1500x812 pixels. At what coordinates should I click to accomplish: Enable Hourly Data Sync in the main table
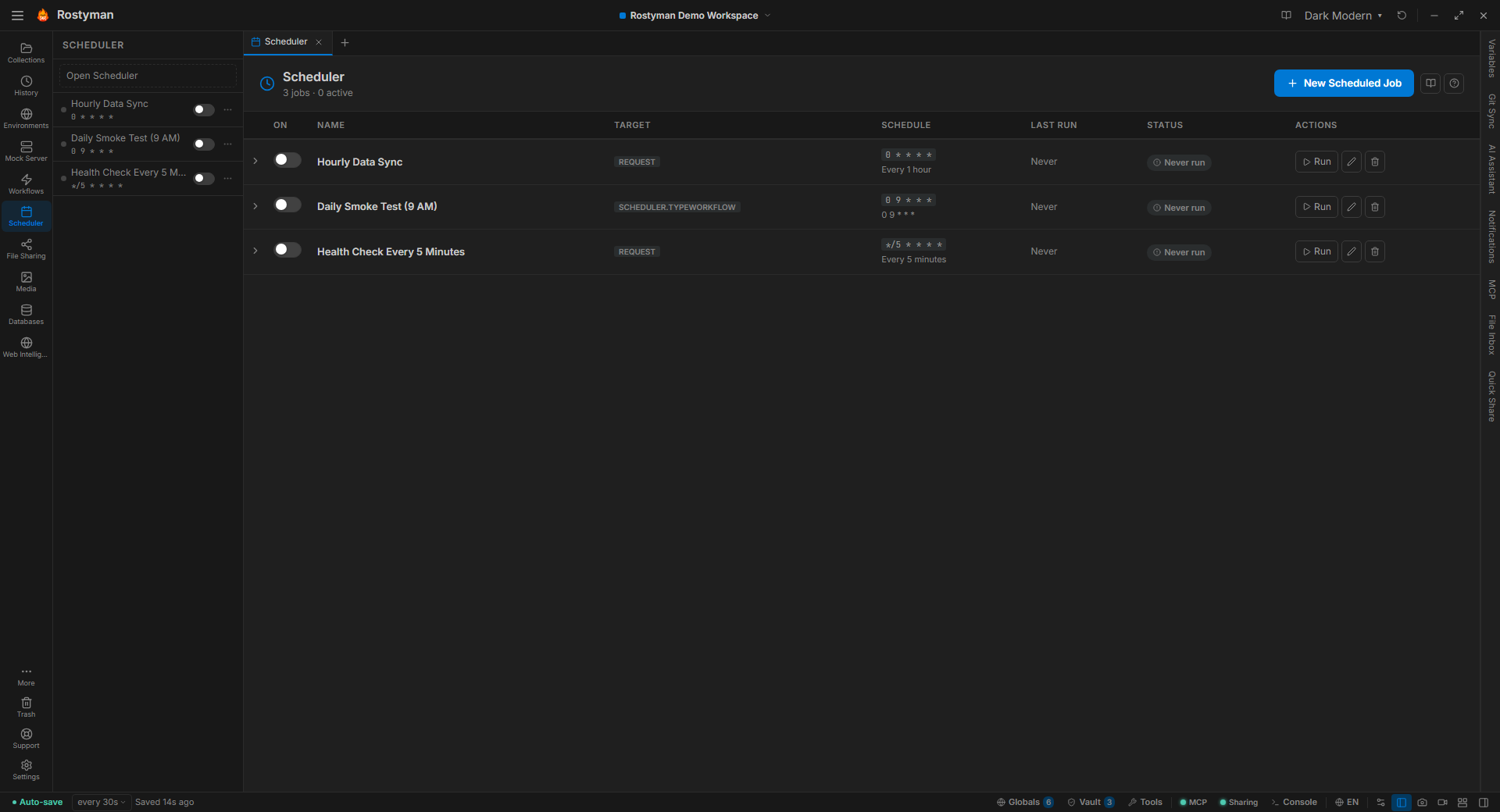287,160
